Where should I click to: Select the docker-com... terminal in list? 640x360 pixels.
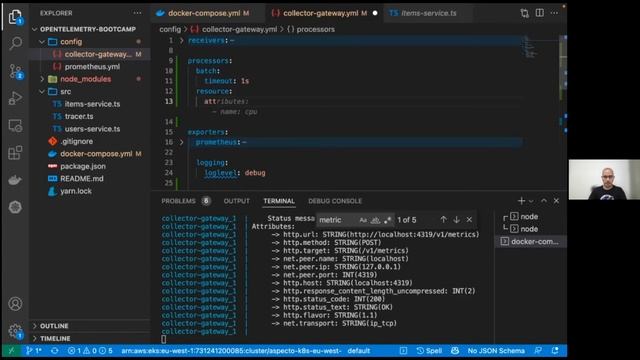pyautogui.click(x=530, y=241)
